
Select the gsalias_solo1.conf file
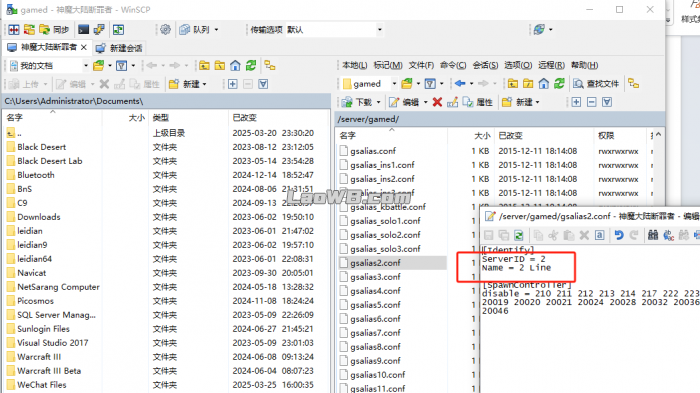click(x=385, y=221)
